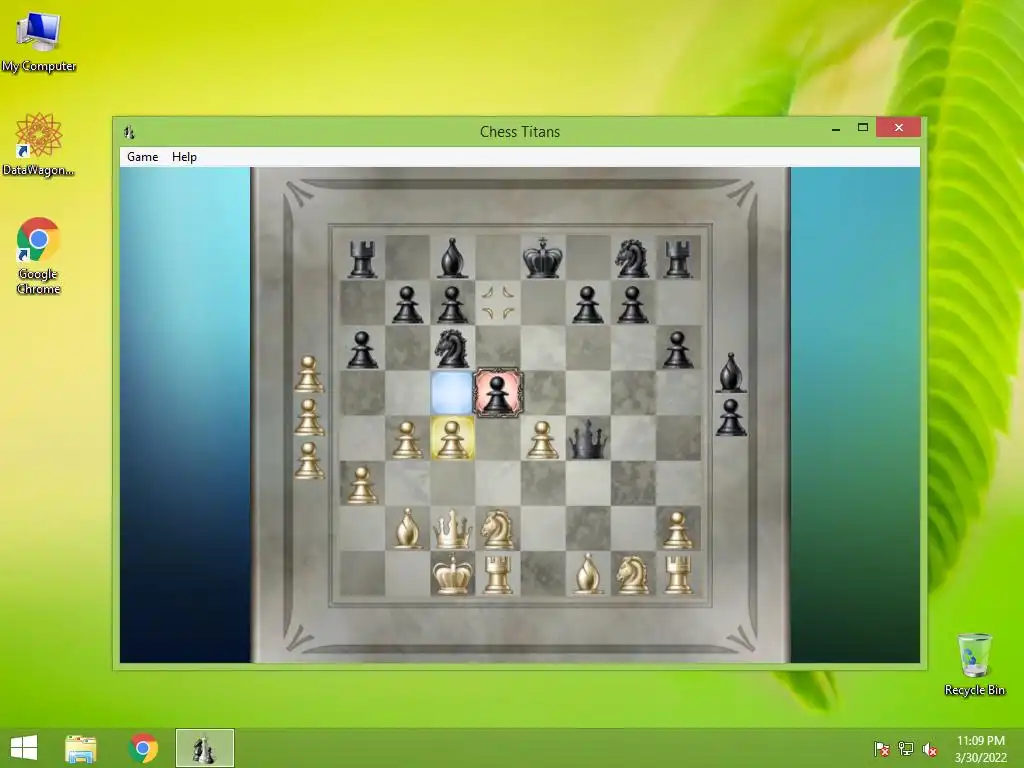Viewport: 1024px width, 768px height.
Task: Select the Google Chrome desktop shortcut
Action: pyautogui.click(x=38, y=255)
